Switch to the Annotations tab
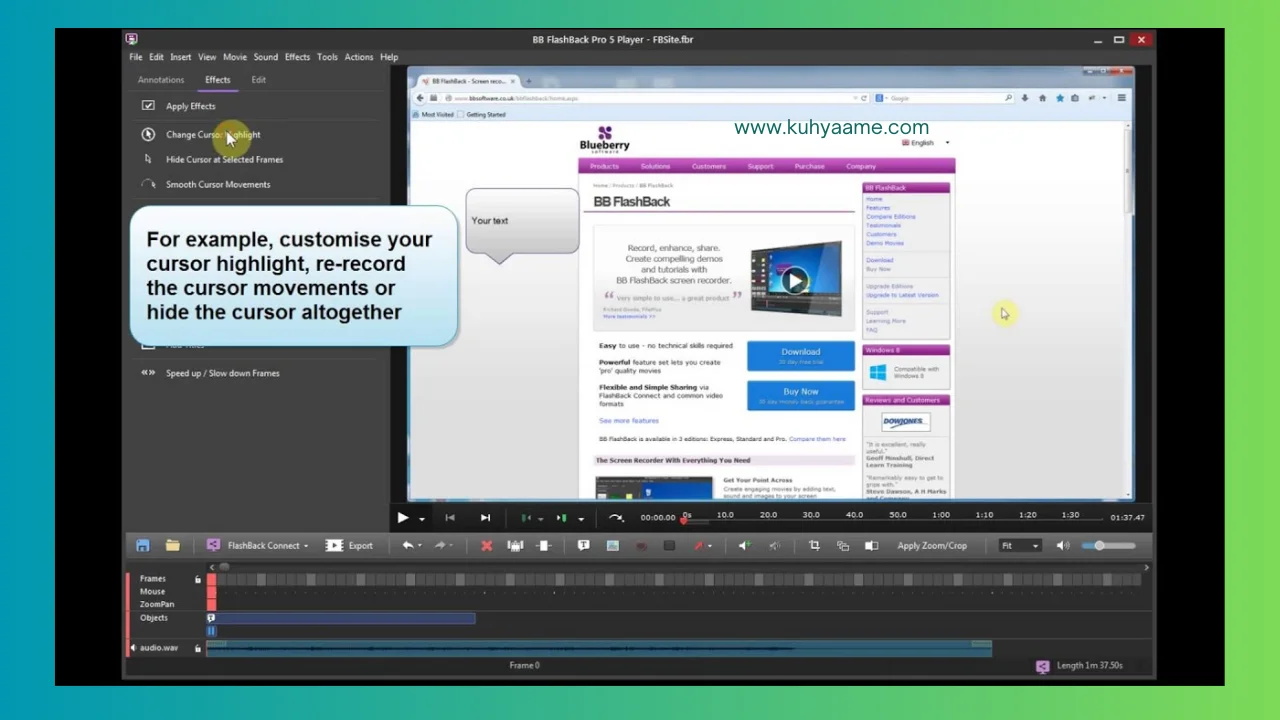The height and width of the screenshot is (720, 1280). click(x=161, y=80)
